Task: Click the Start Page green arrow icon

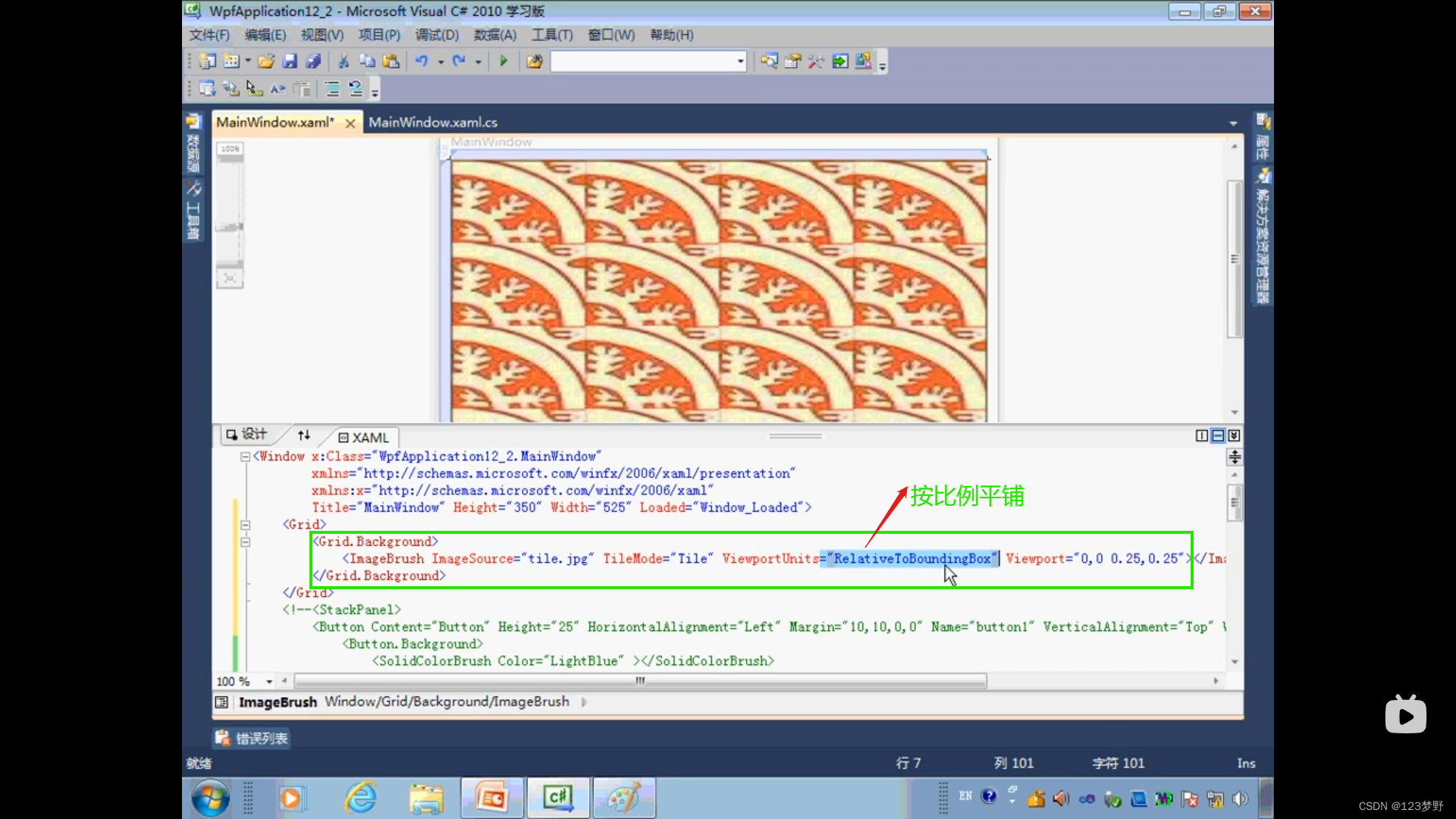Action: point(840,61)
